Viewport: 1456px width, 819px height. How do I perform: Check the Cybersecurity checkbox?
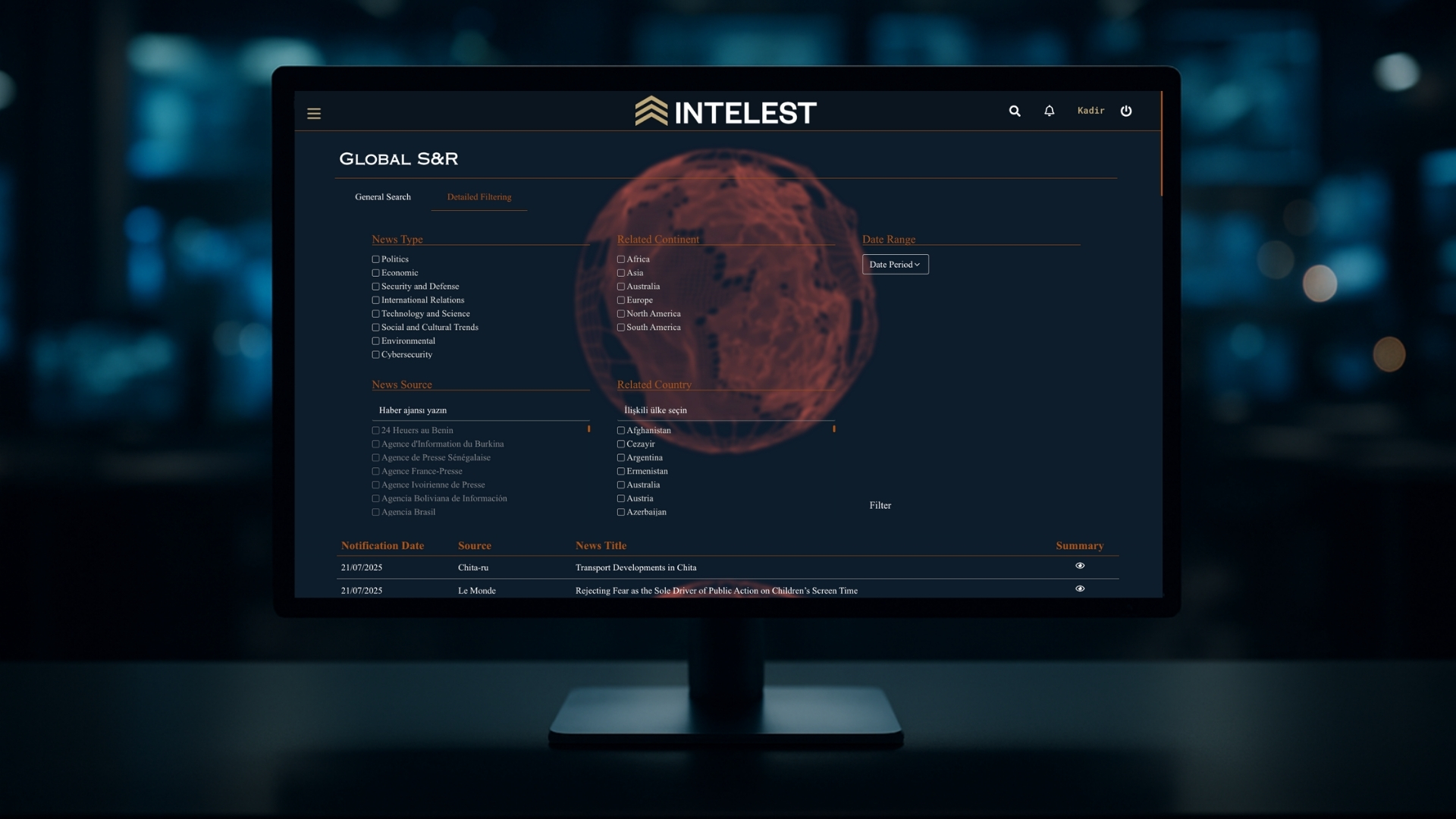(x=375, y=355)
